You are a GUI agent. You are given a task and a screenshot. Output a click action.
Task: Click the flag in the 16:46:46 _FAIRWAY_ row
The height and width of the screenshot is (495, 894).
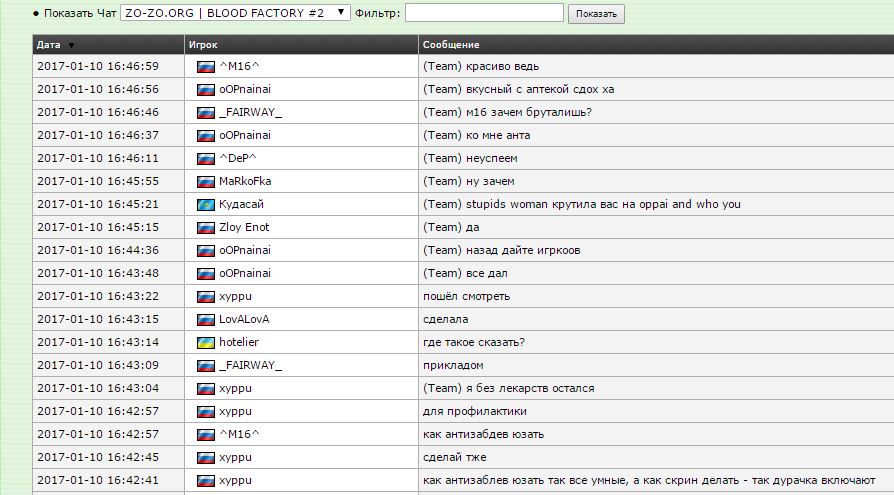click(206, 112)
